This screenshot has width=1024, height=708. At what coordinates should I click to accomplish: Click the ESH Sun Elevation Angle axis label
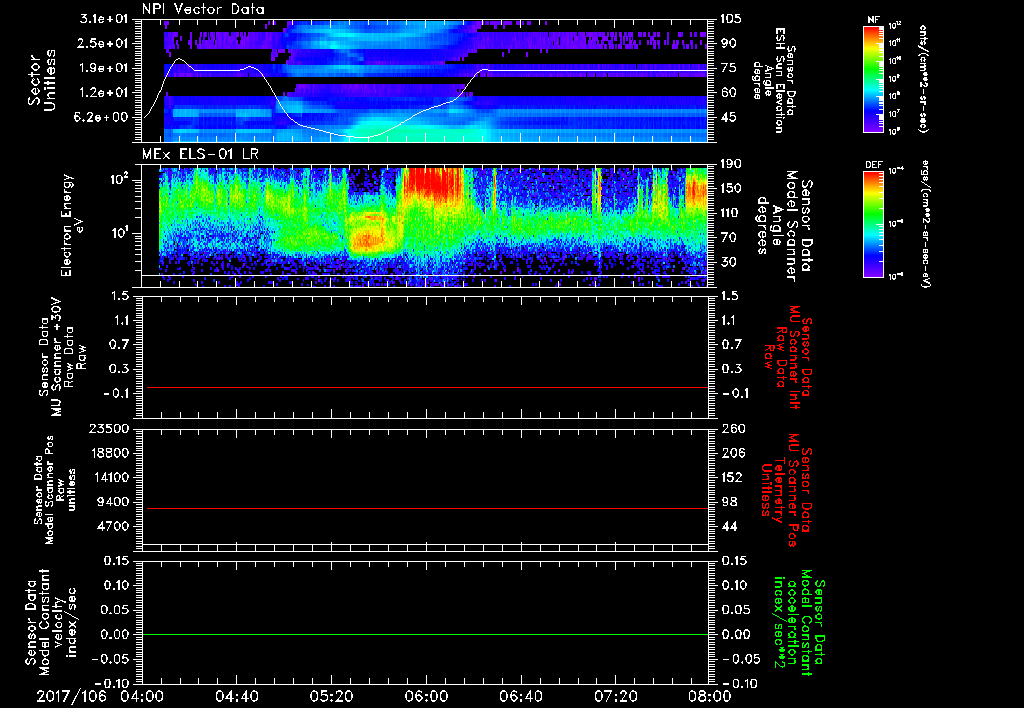[776, 80]
